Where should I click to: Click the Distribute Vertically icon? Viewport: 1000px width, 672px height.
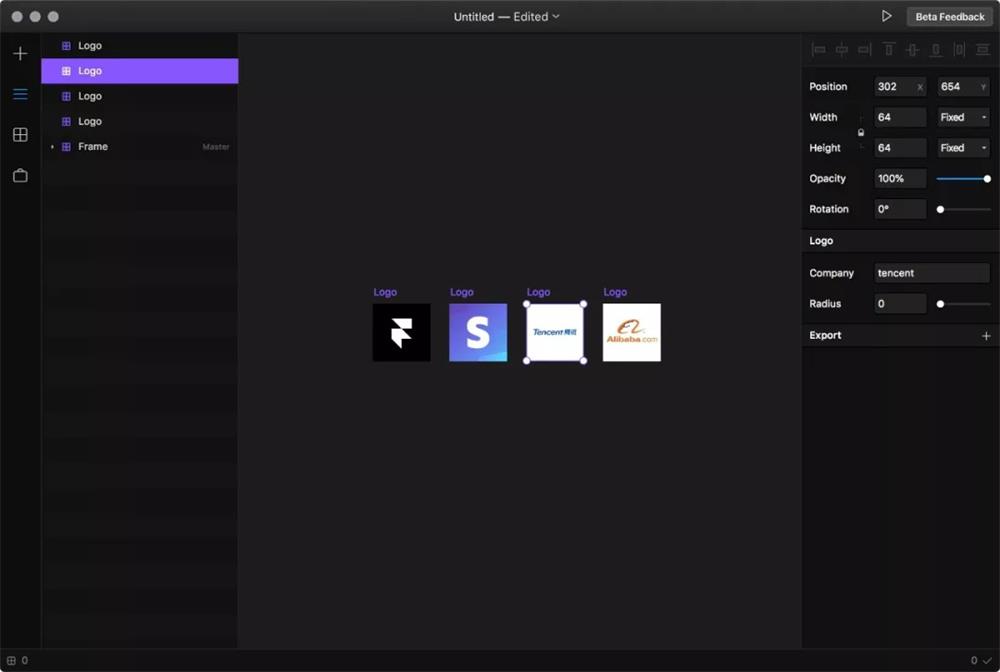click(982, 49)
